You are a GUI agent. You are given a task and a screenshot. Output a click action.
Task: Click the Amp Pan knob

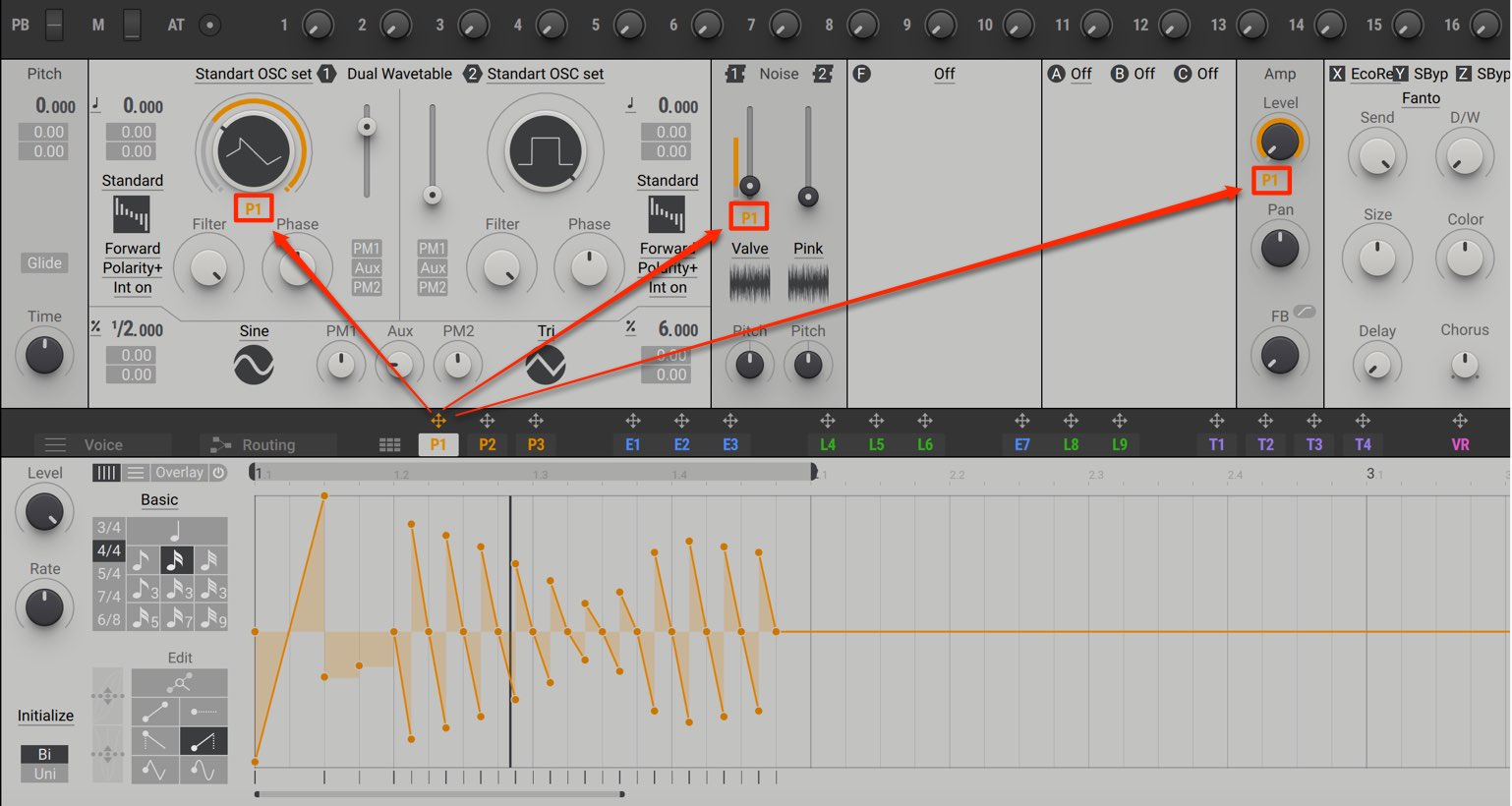(x=1280, y=249)
